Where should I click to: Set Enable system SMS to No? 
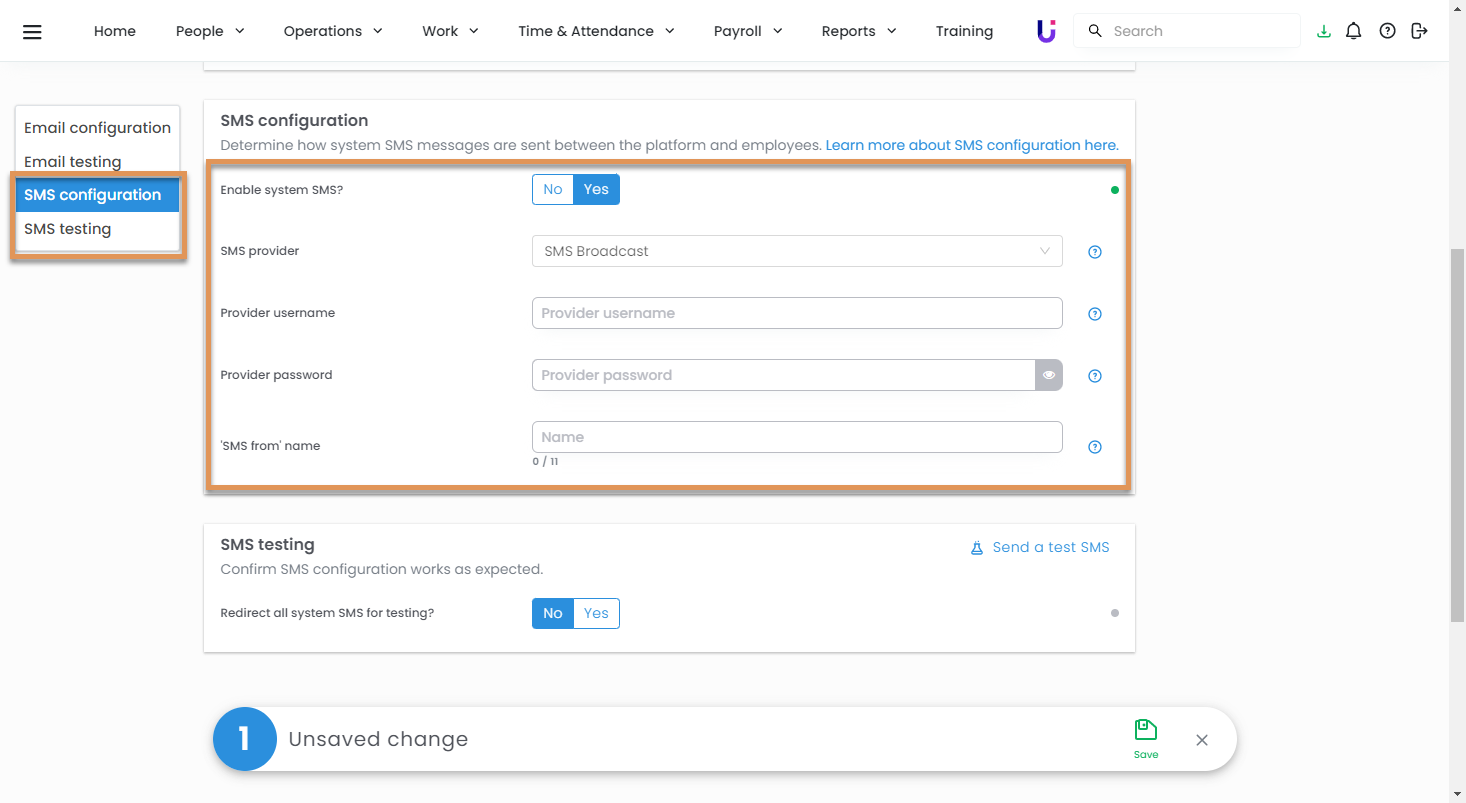tap(553, 189)
